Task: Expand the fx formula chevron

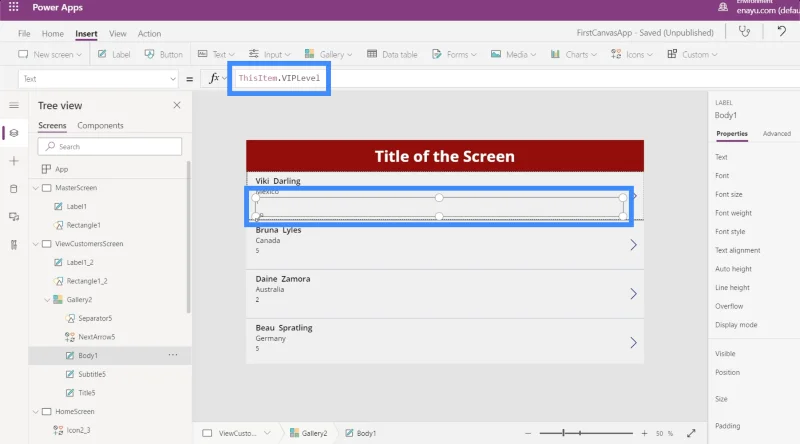Action: (224, 78)
